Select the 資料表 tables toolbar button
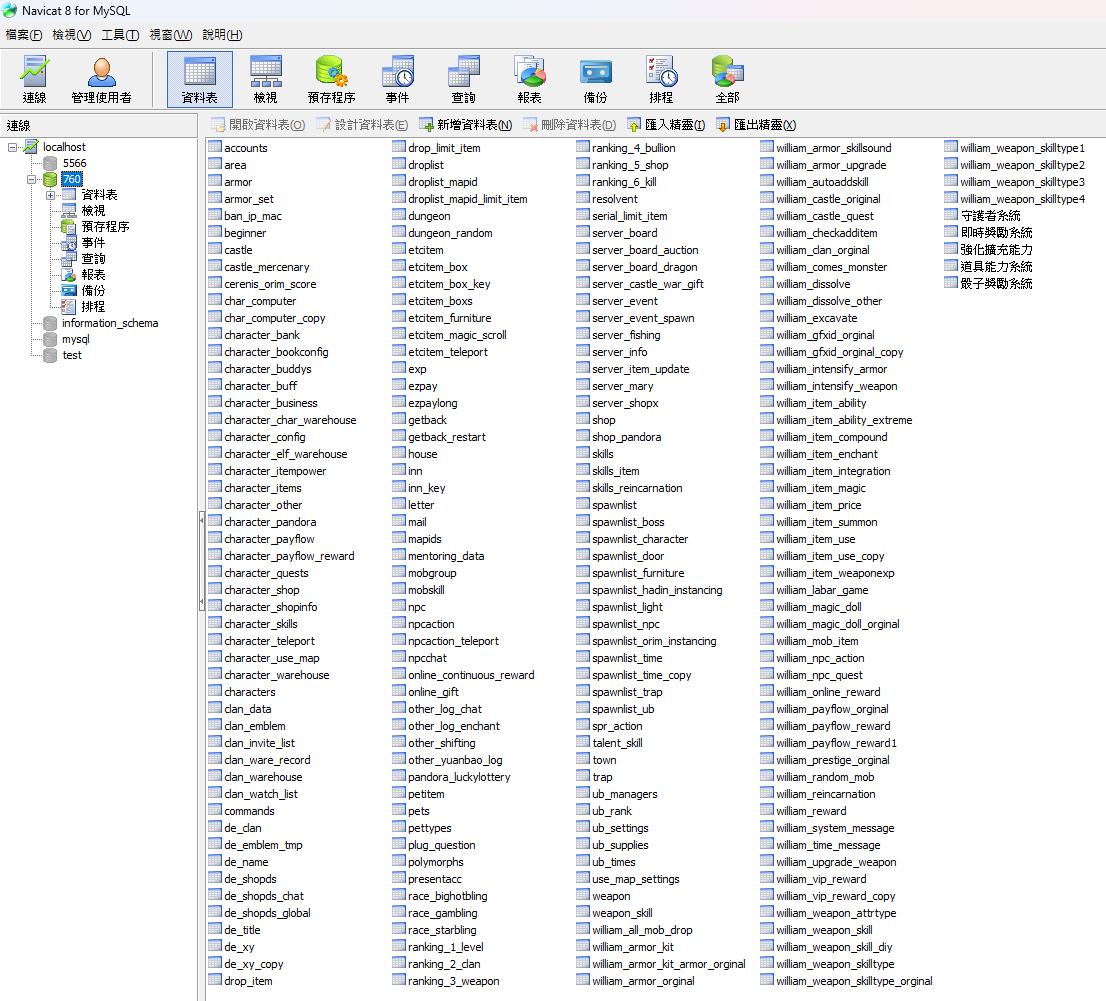1106x1001 pixels. (x=200, y=79)
